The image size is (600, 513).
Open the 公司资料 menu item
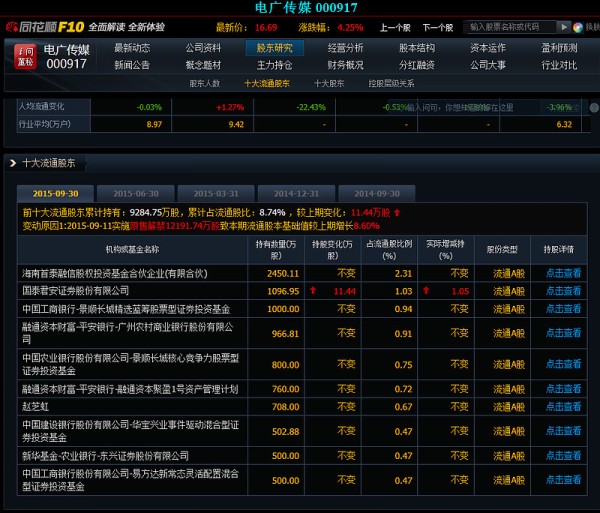[203, 48]
